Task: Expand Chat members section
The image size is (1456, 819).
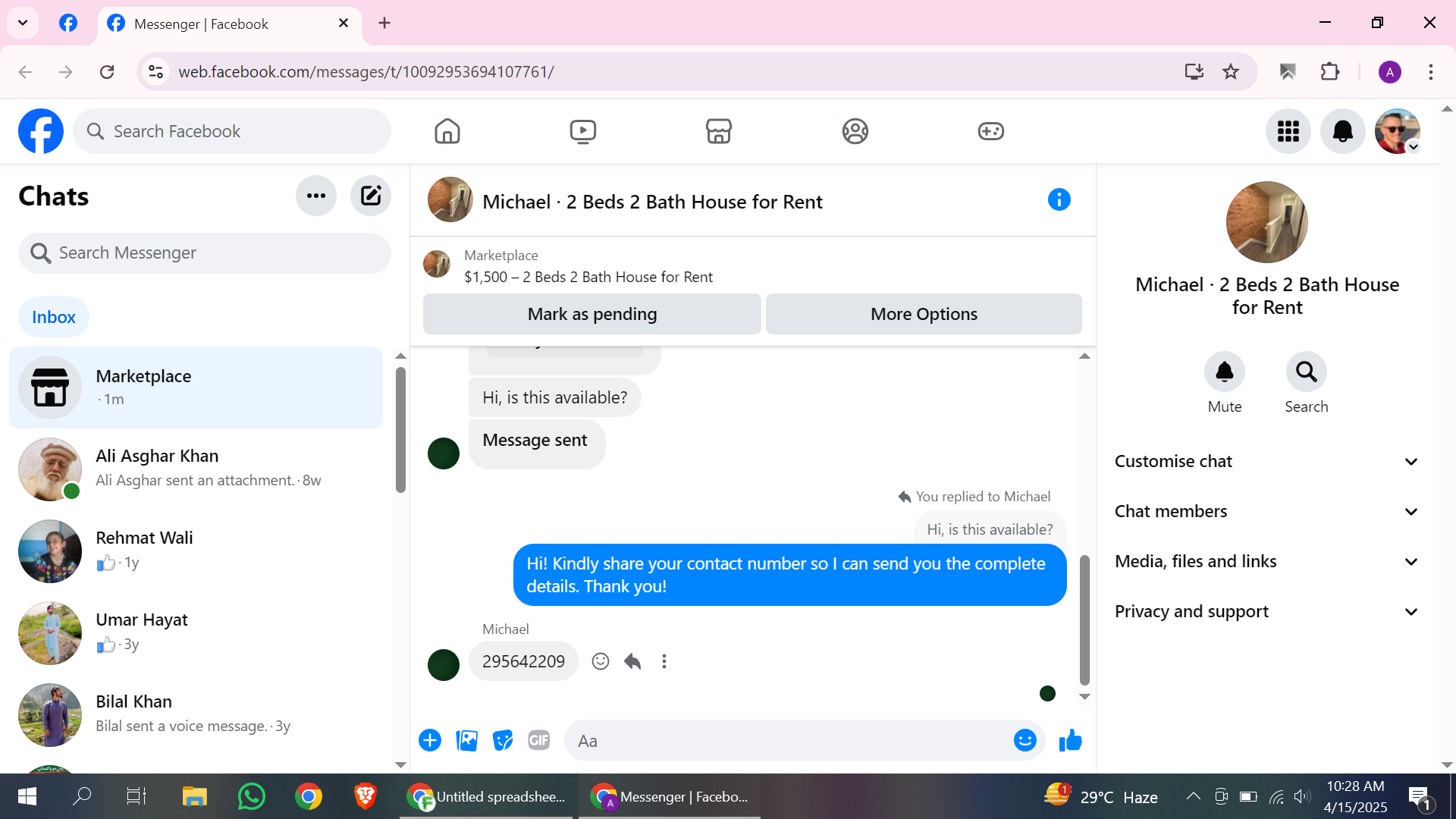Action: click(x=1266, y=511)
